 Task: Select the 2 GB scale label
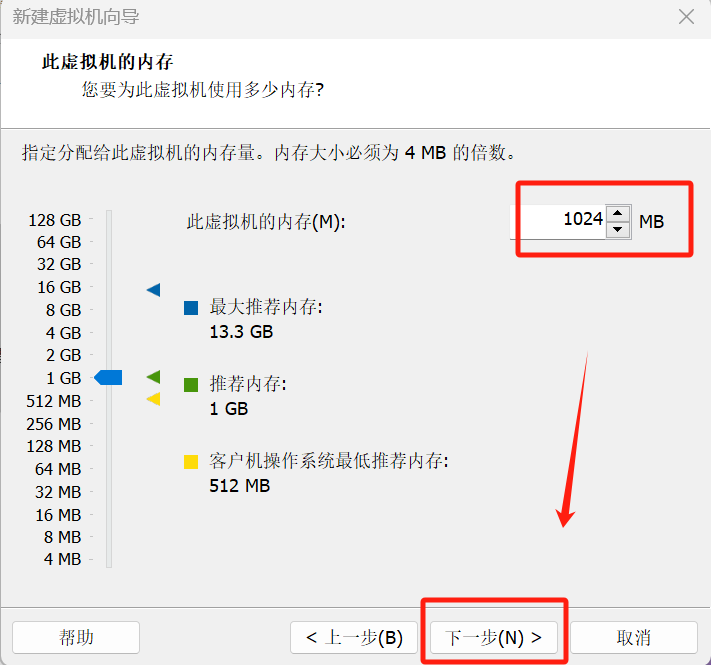click(63, 355)
